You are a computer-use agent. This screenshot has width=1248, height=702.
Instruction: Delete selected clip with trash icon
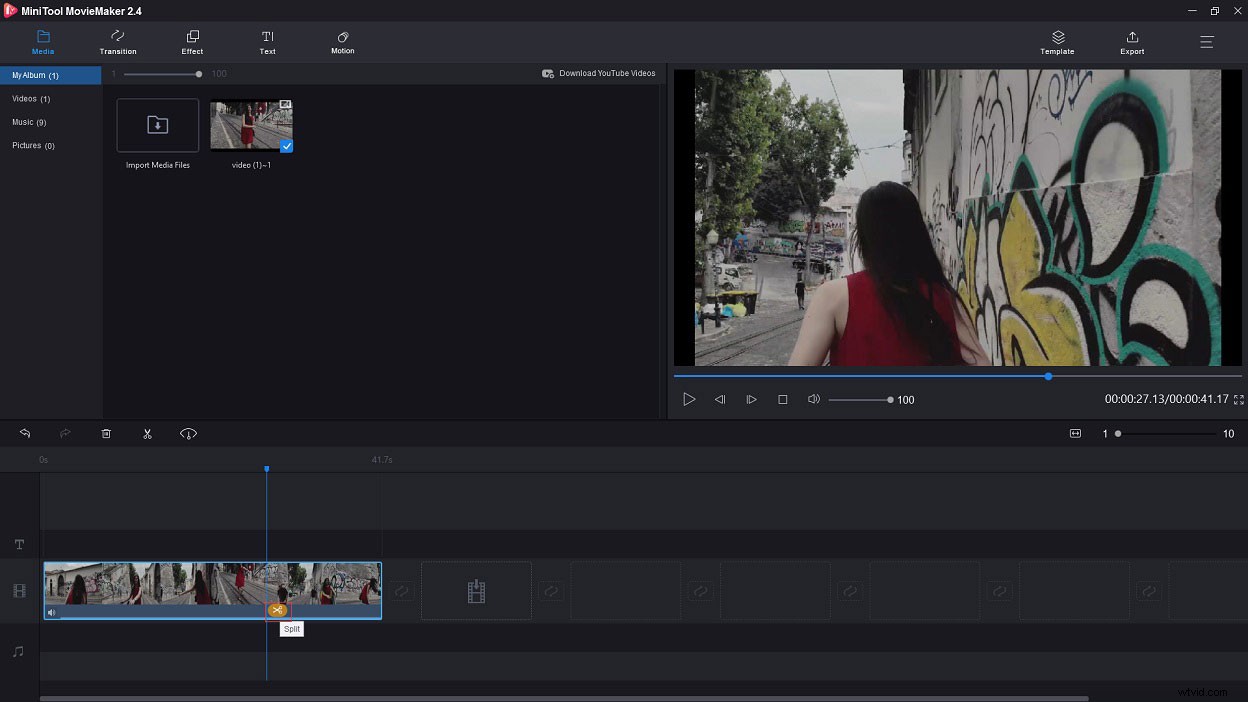pyautogui.click(x=106, y=434)
